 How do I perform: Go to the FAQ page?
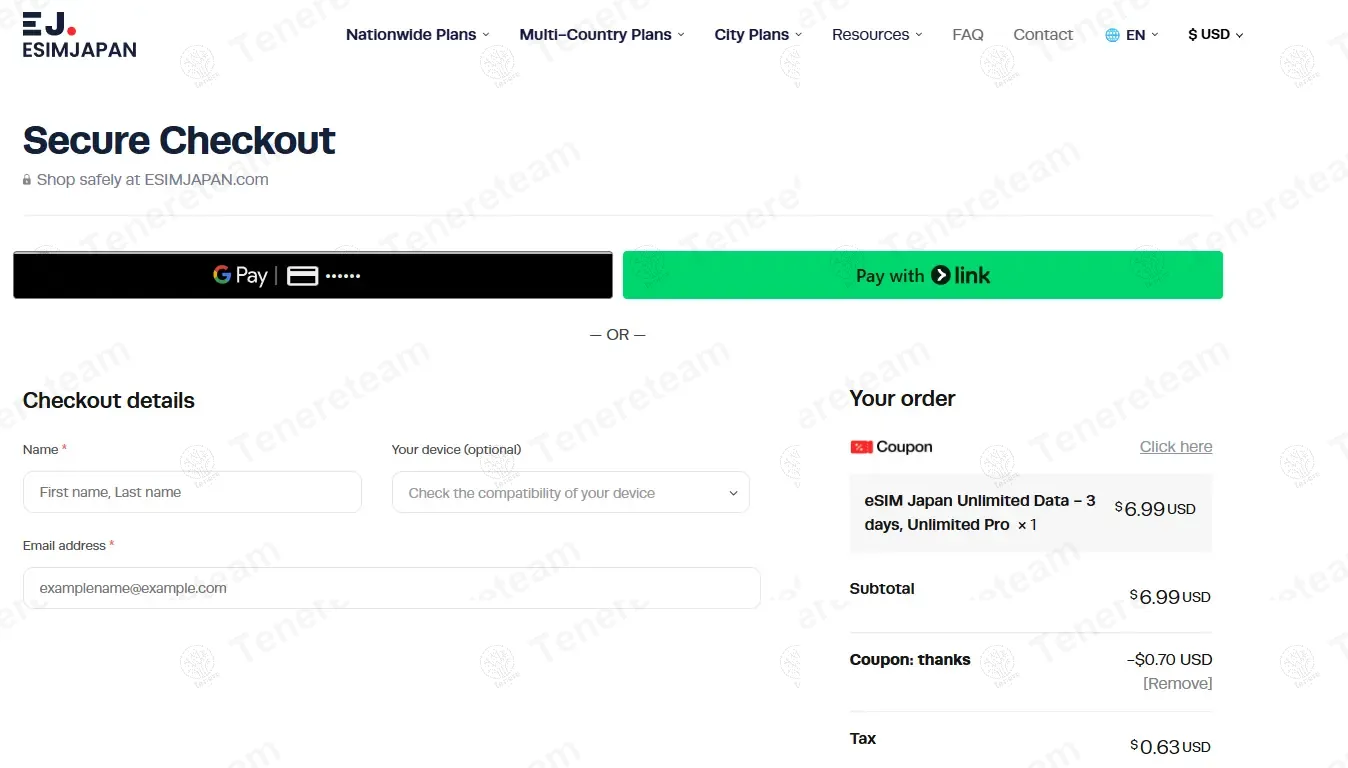click(968, 35)
